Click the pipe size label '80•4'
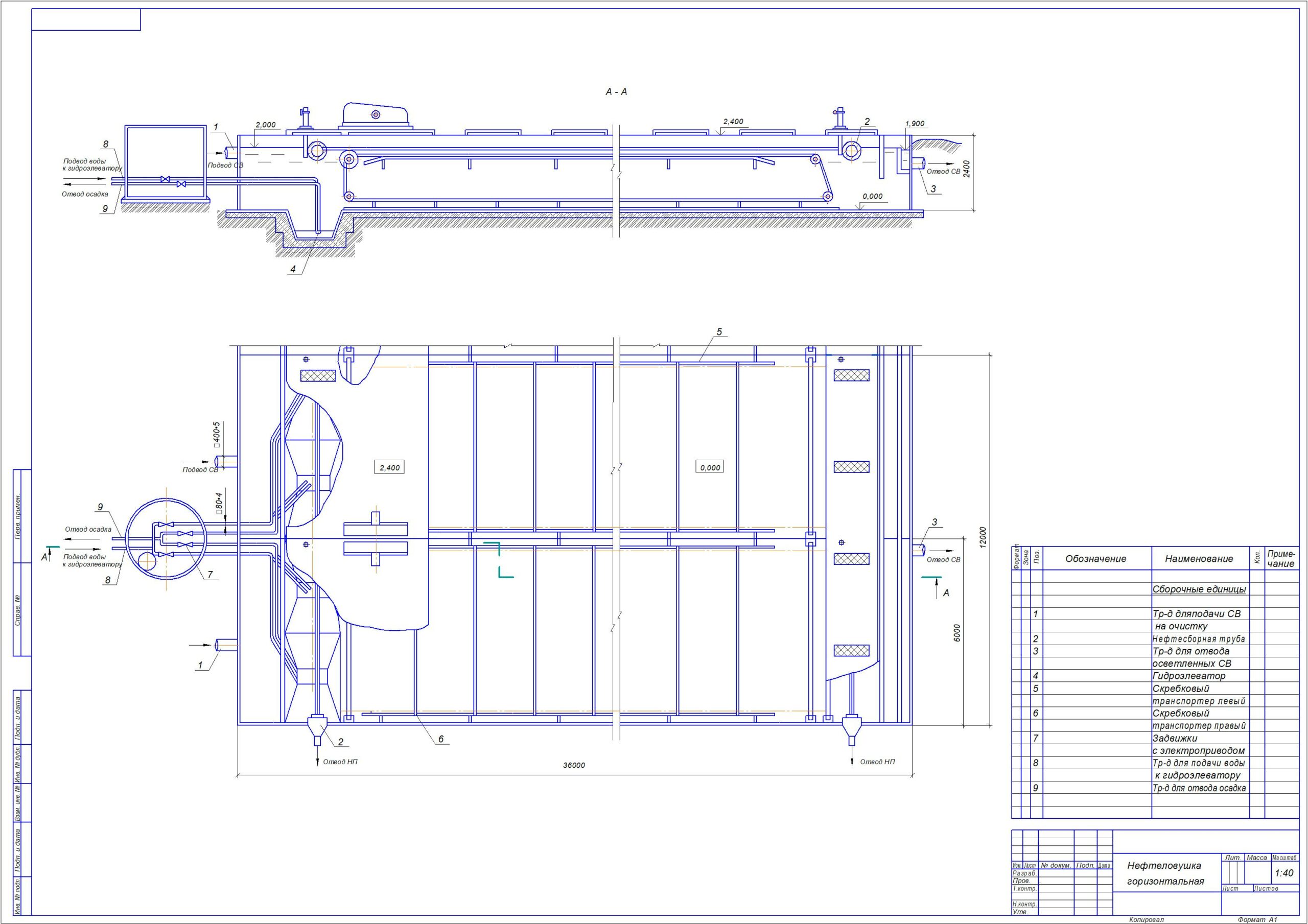 tap(218, 503)
